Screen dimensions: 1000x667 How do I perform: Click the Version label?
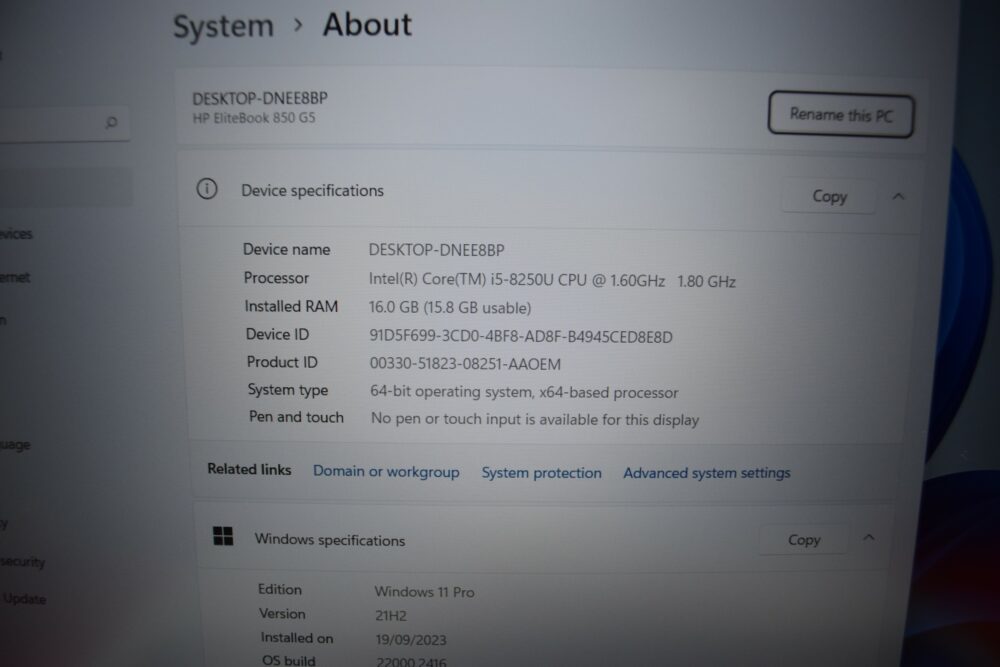pyautogui.click(x=282, y=613)
